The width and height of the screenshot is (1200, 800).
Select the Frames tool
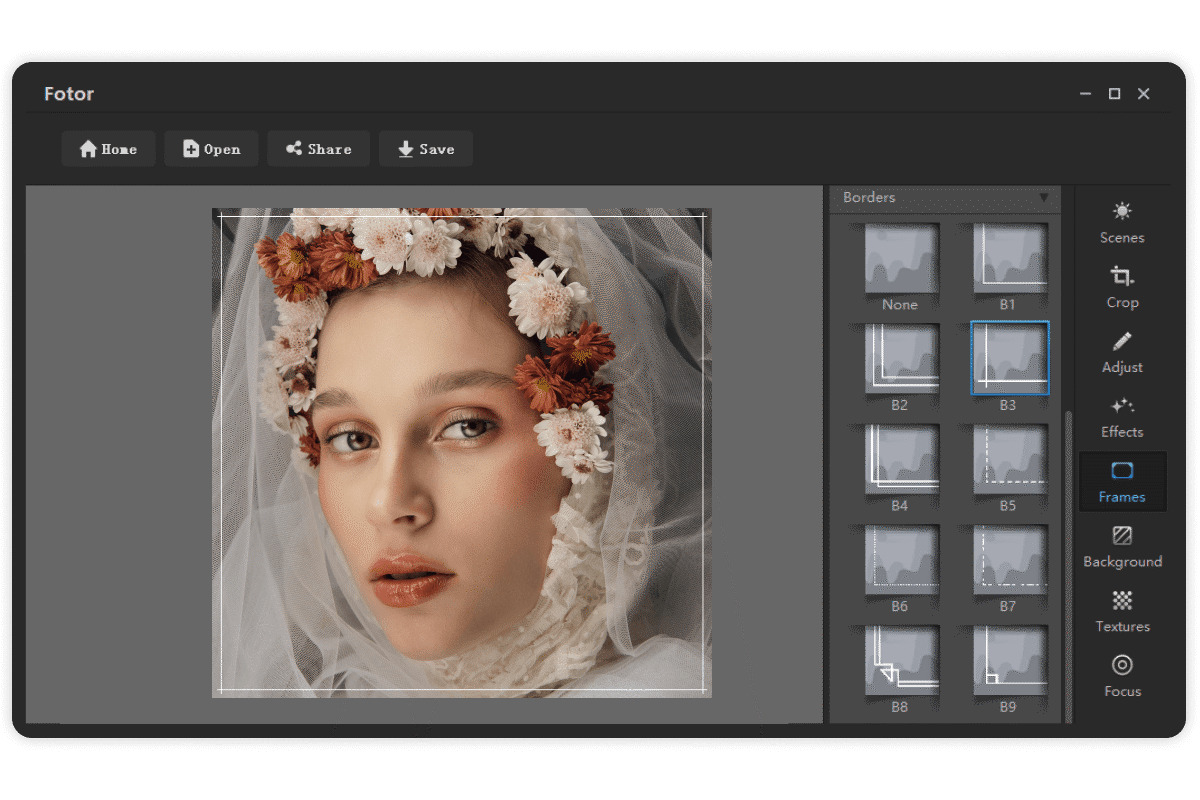point(1122,482)
